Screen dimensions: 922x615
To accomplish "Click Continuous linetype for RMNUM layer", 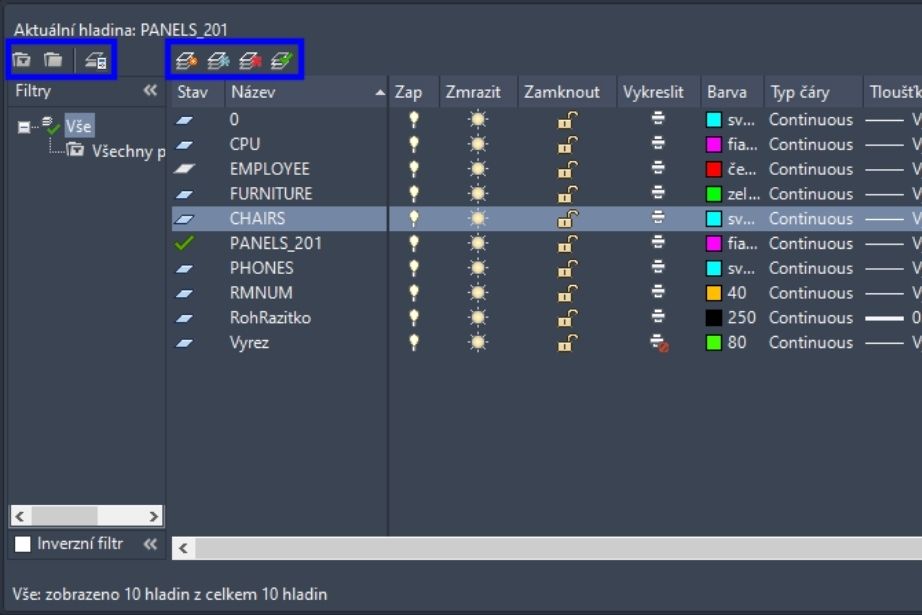I will [810, 293].
